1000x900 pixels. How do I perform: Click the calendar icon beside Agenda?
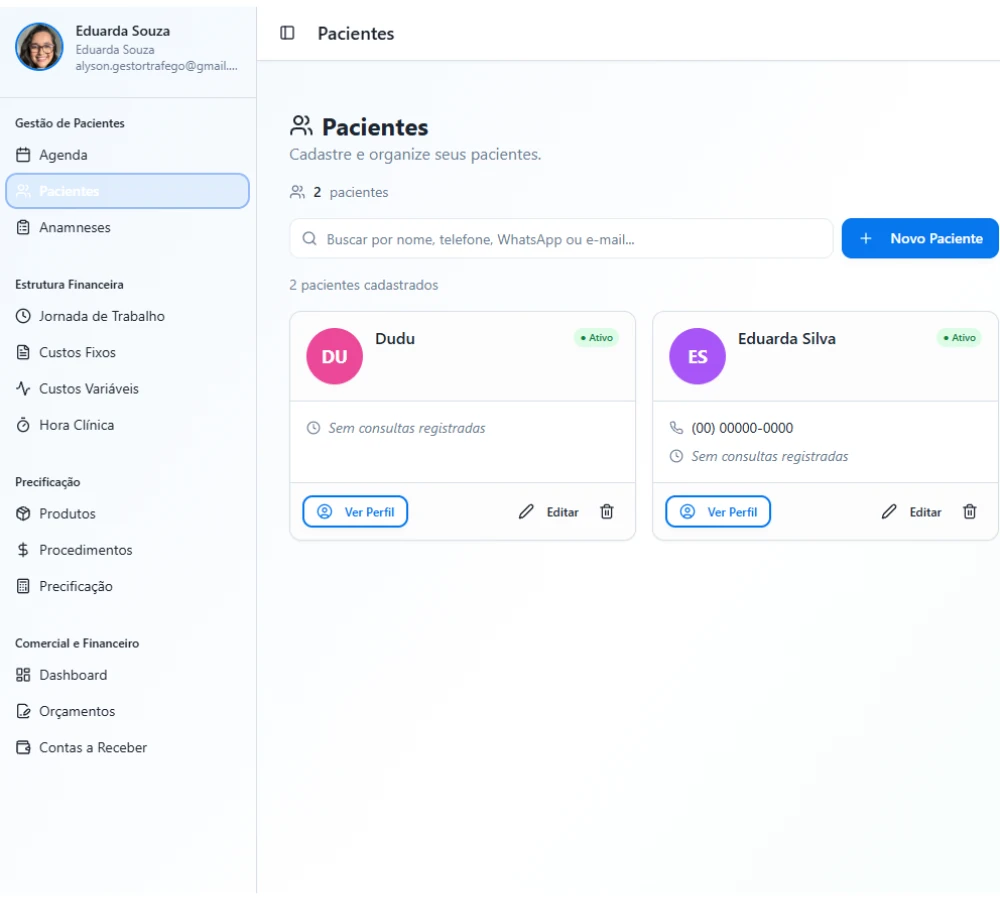click(23, 155)
